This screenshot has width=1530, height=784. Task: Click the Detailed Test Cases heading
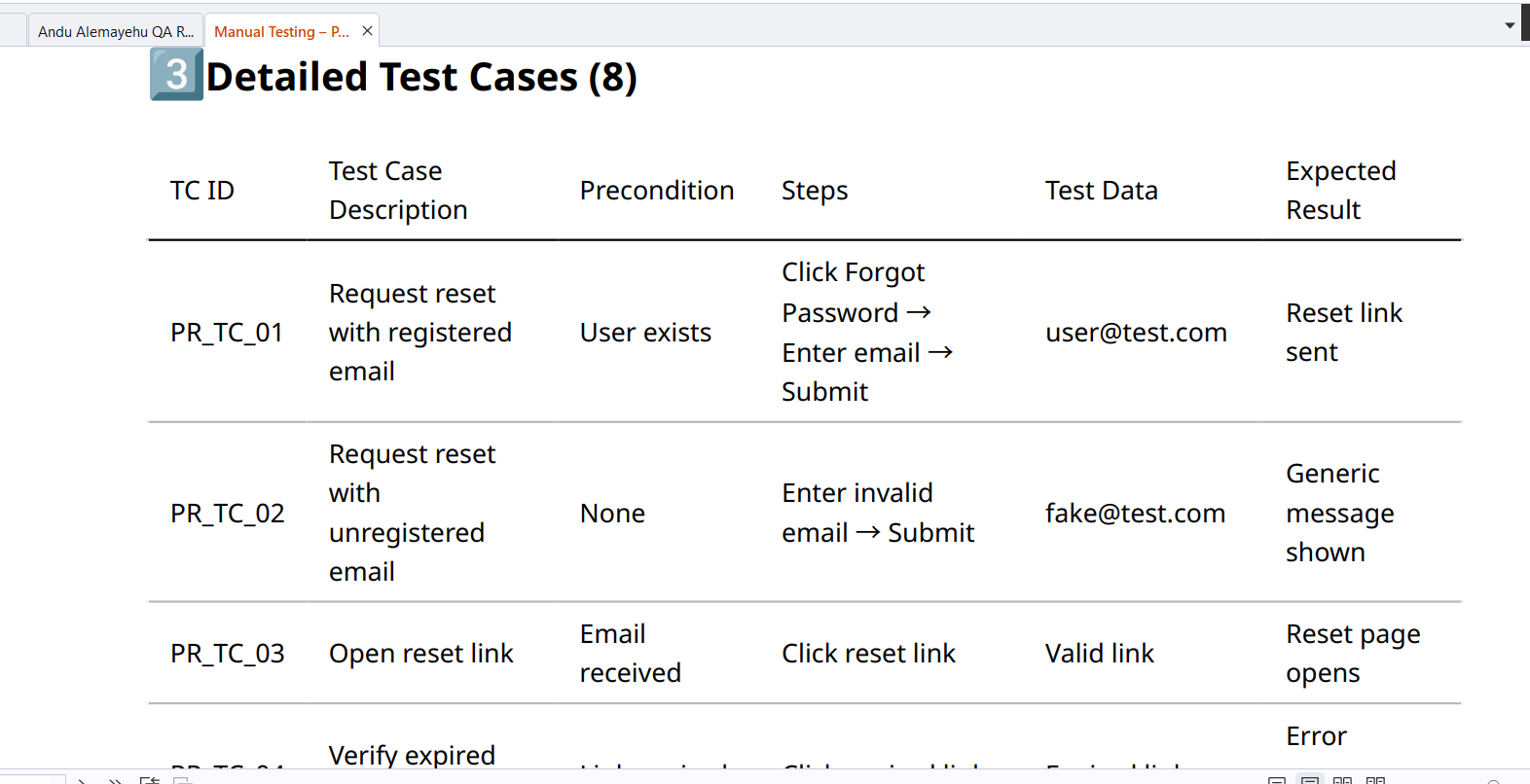pos(421,77)
